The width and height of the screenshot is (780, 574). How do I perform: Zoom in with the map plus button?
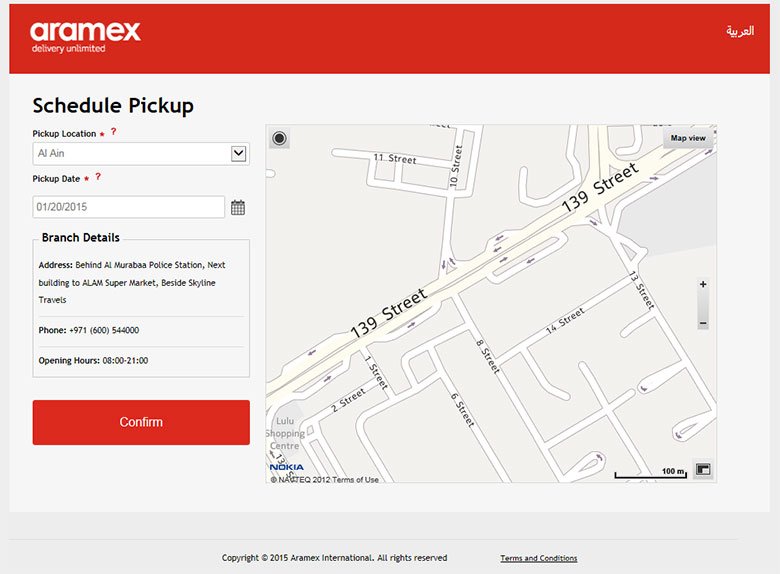[703, 285]
